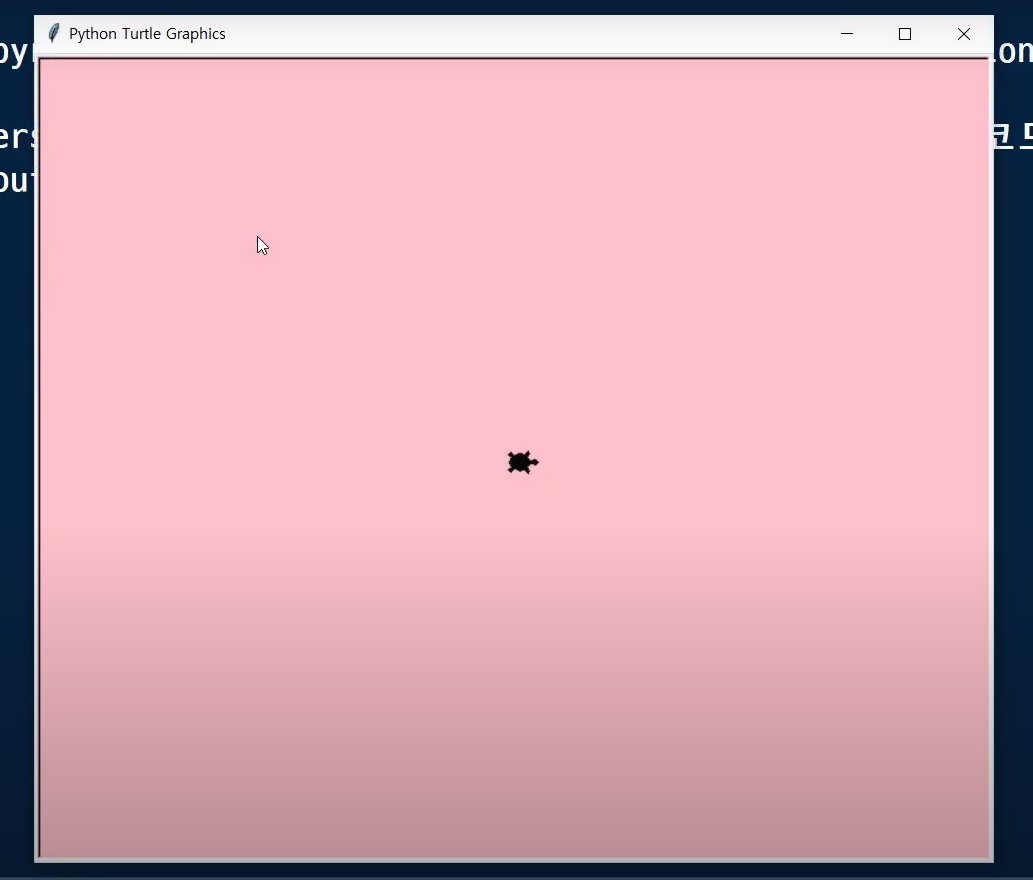Click the feather icon in the title bar
Viewport: 1033px width, 880px height.
click(54, 33)
